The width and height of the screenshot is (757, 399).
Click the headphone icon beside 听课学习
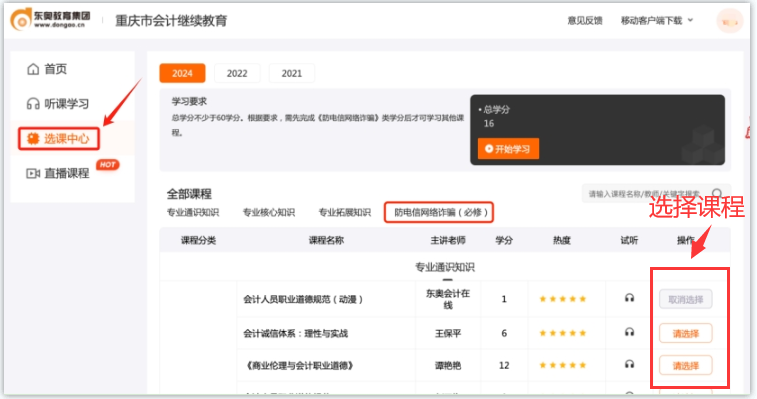tap(33, 104)
